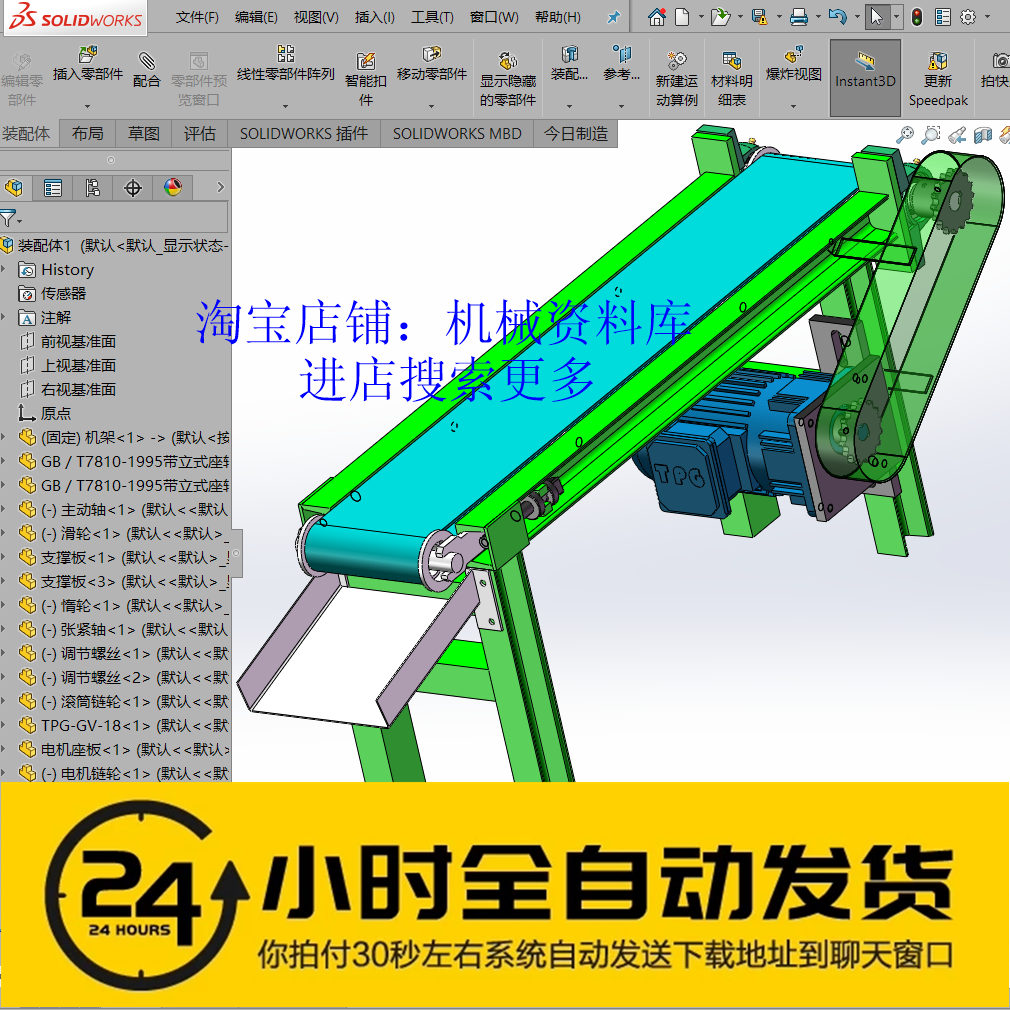The width and height of the screenshot is (1010, 1010).
Task: Open the 工具(T) menu
Action: tap(432, 16)
